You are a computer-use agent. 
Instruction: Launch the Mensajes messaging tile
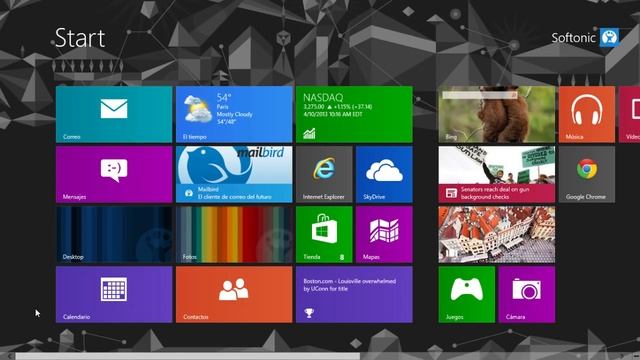tap(114, 174)
